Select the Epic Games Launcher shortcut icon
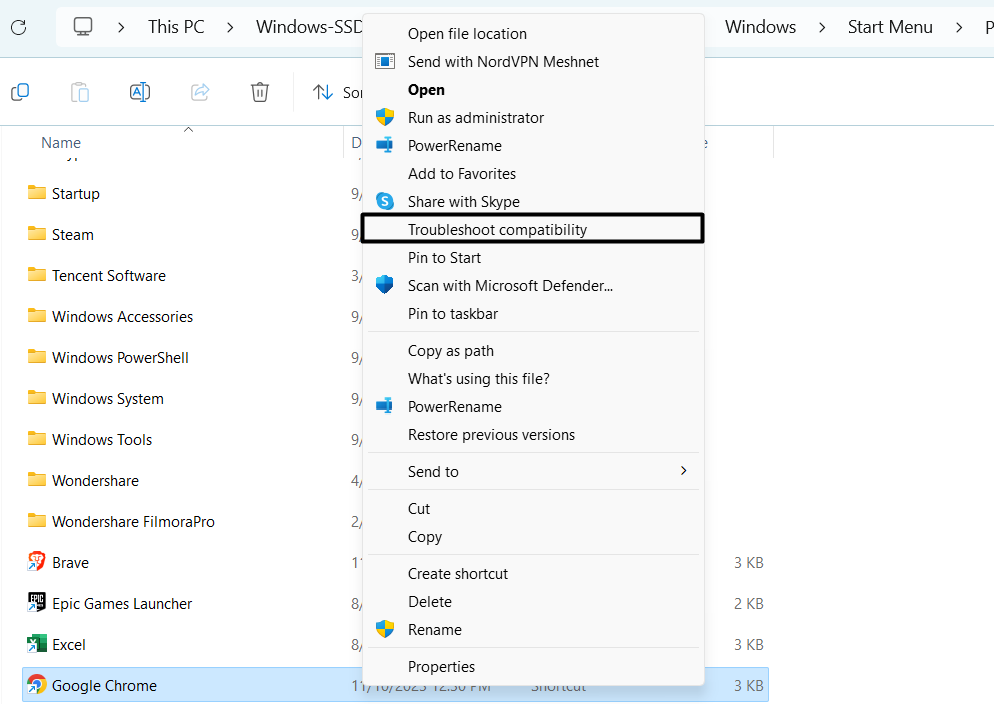 point(37,603)
